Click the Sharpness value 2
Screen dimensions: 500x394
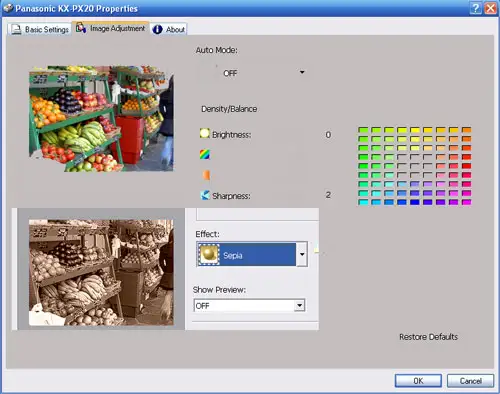328,195
